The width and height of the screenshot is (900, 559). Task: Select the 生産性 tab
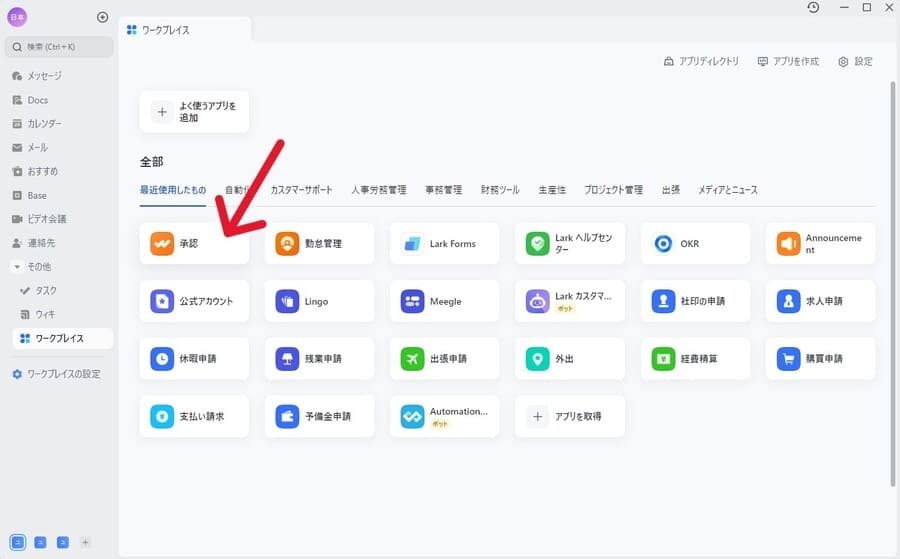(x=552, y=189)
